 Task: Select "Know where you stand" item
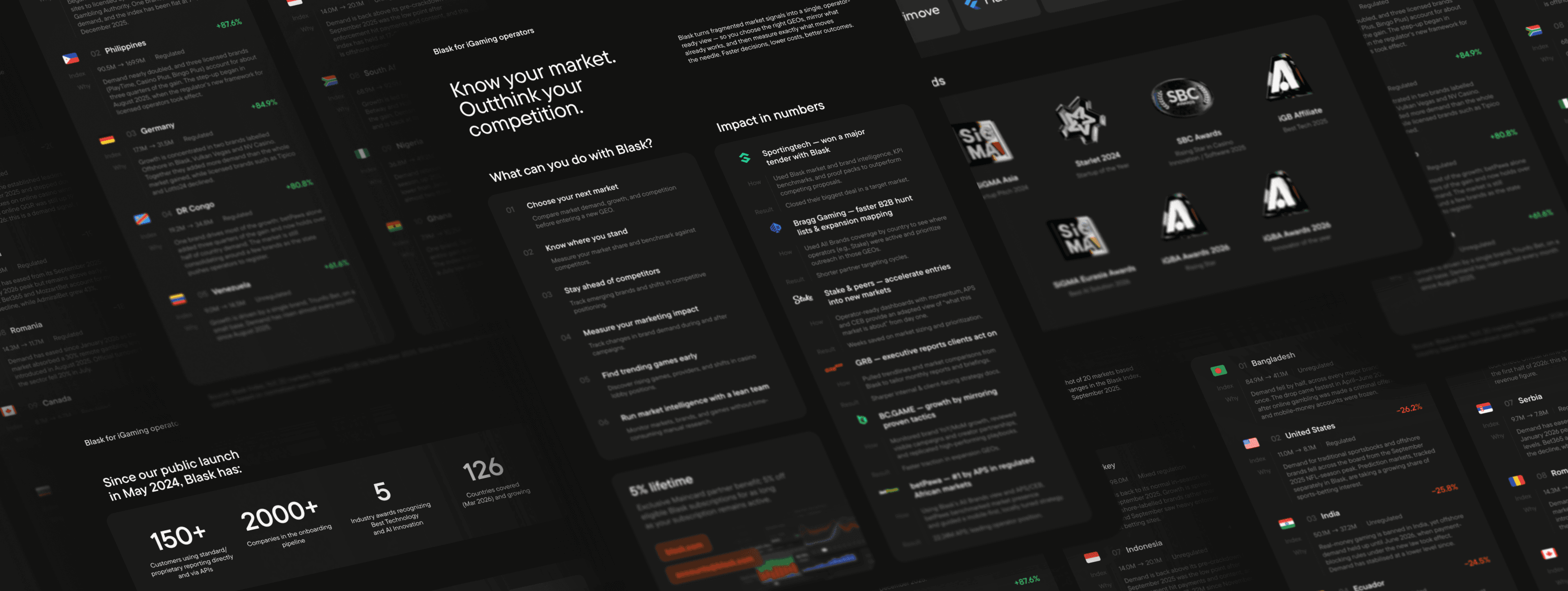[x=586, y=239]
